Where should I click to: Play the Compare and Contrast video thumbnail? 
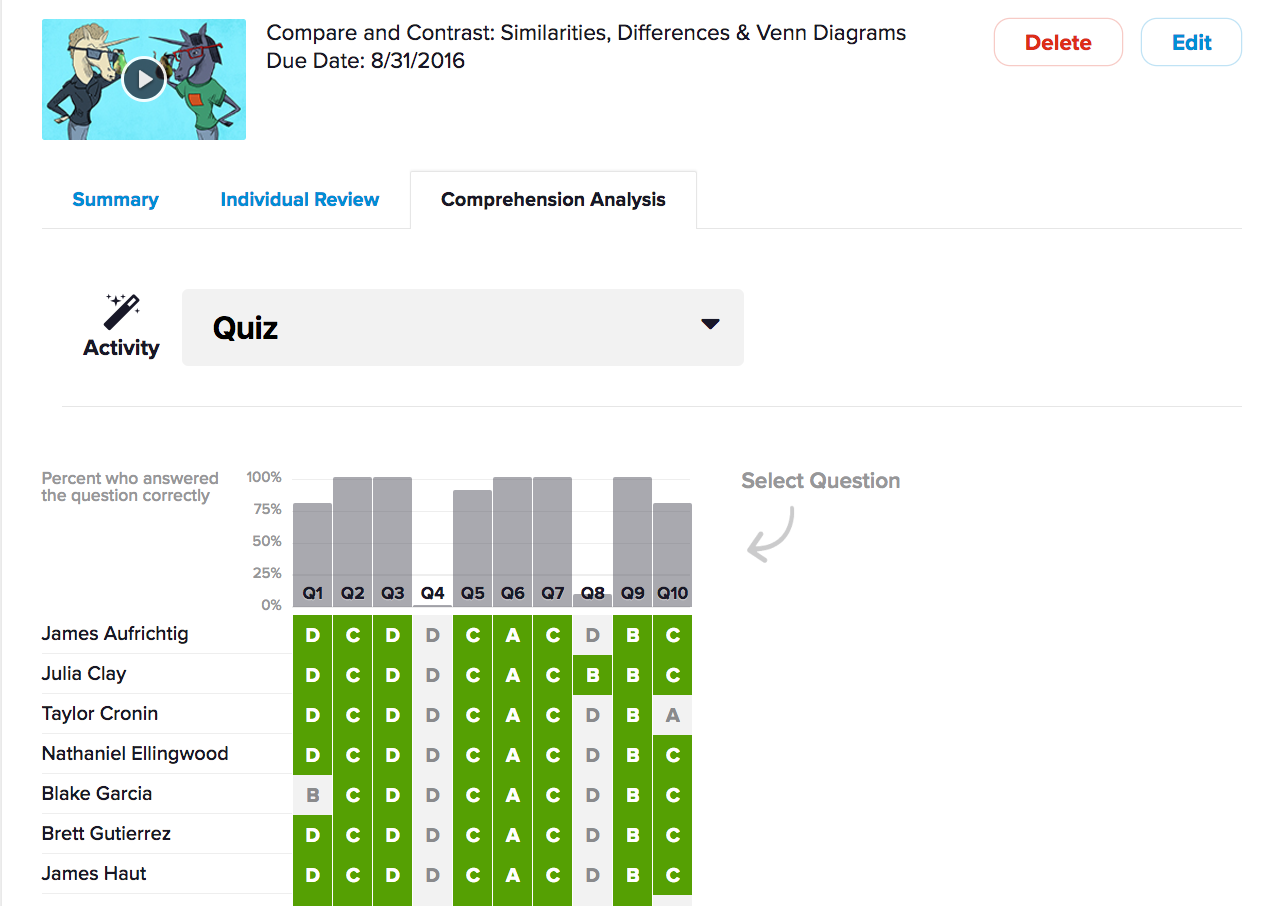144,79
